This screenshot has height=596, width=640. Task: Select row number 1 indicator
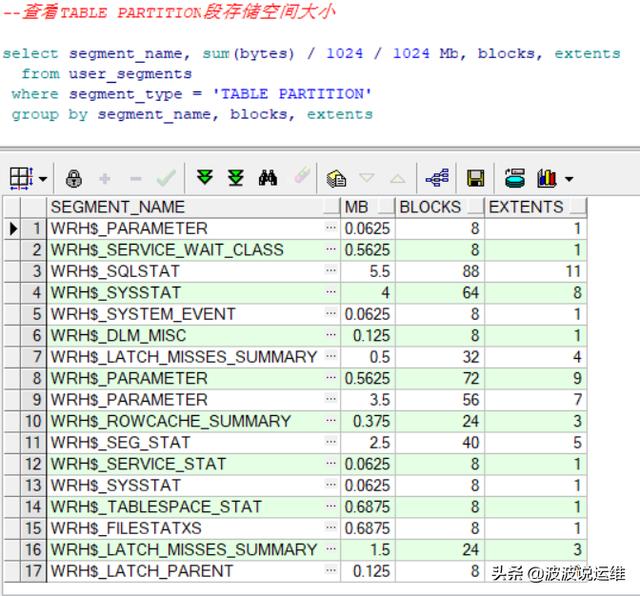pyautogui.click(x=33, y=229)
